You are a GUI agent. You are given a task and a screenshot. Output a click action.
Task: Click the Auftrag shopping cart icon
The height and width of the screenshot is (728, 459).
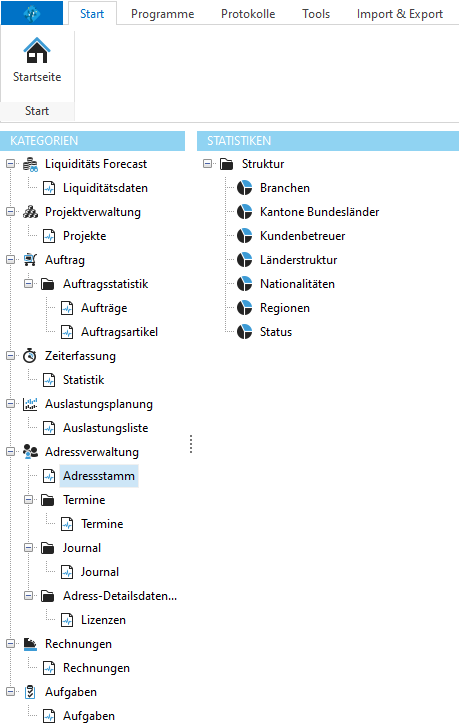tap(30, 260)
